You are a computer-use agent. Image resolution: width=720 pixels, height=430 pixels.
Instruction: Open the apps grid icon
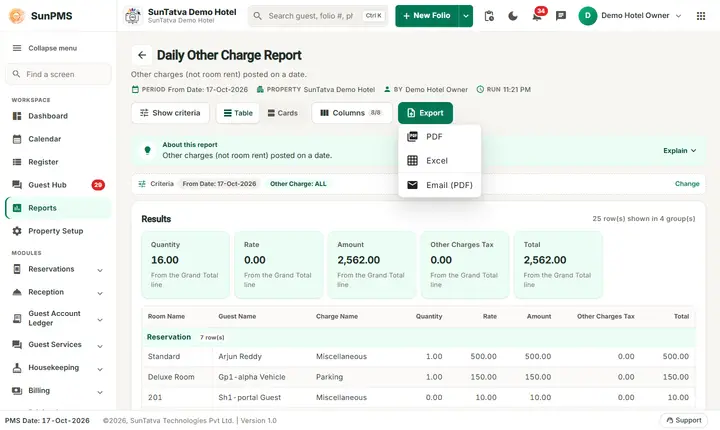pos(701,16)
